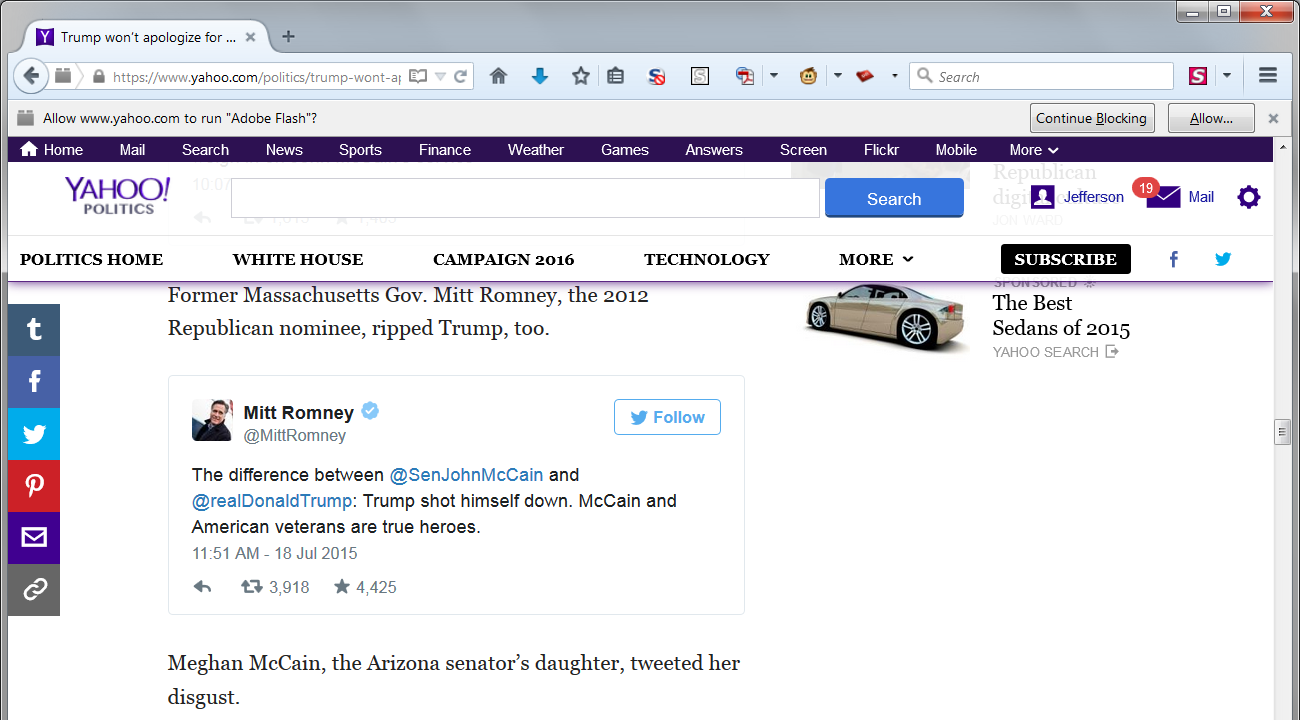Expand the dropdown beside the monkey icon
The height and width of the screenshot is (720, 1304).
tap(838, 76)
